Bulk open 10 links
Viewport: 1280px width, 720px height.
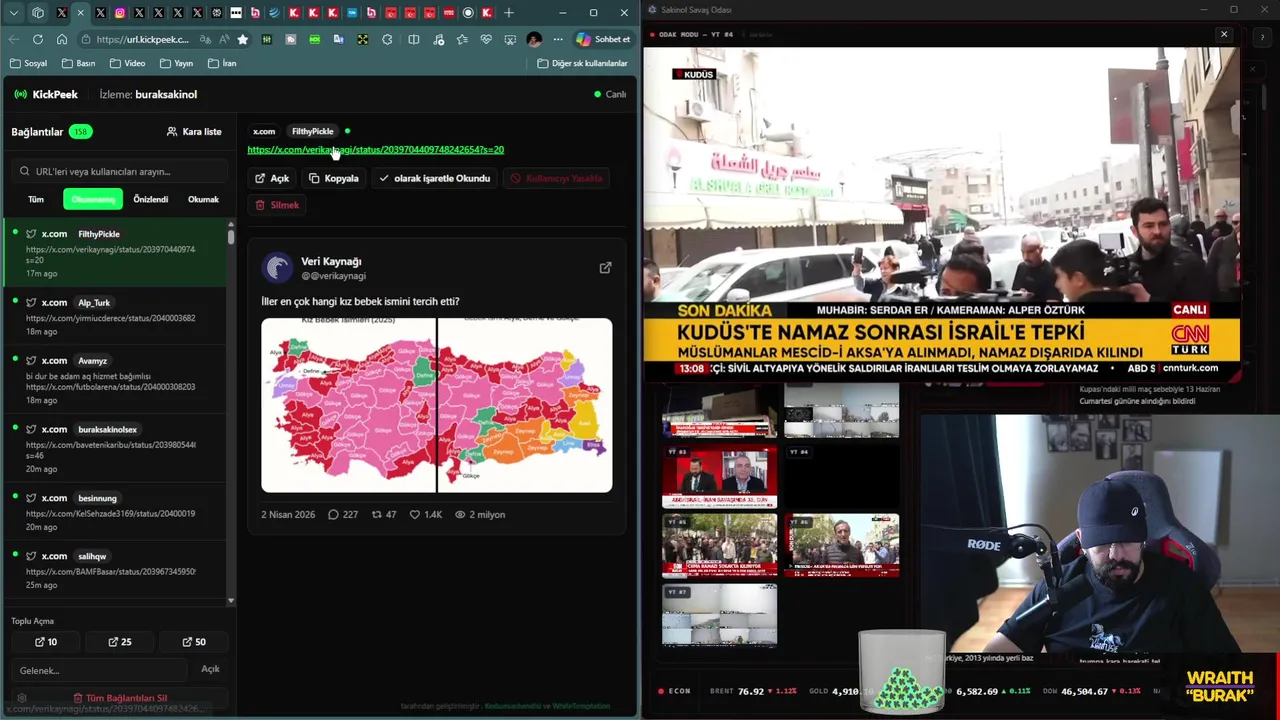[x=46, y=642]
